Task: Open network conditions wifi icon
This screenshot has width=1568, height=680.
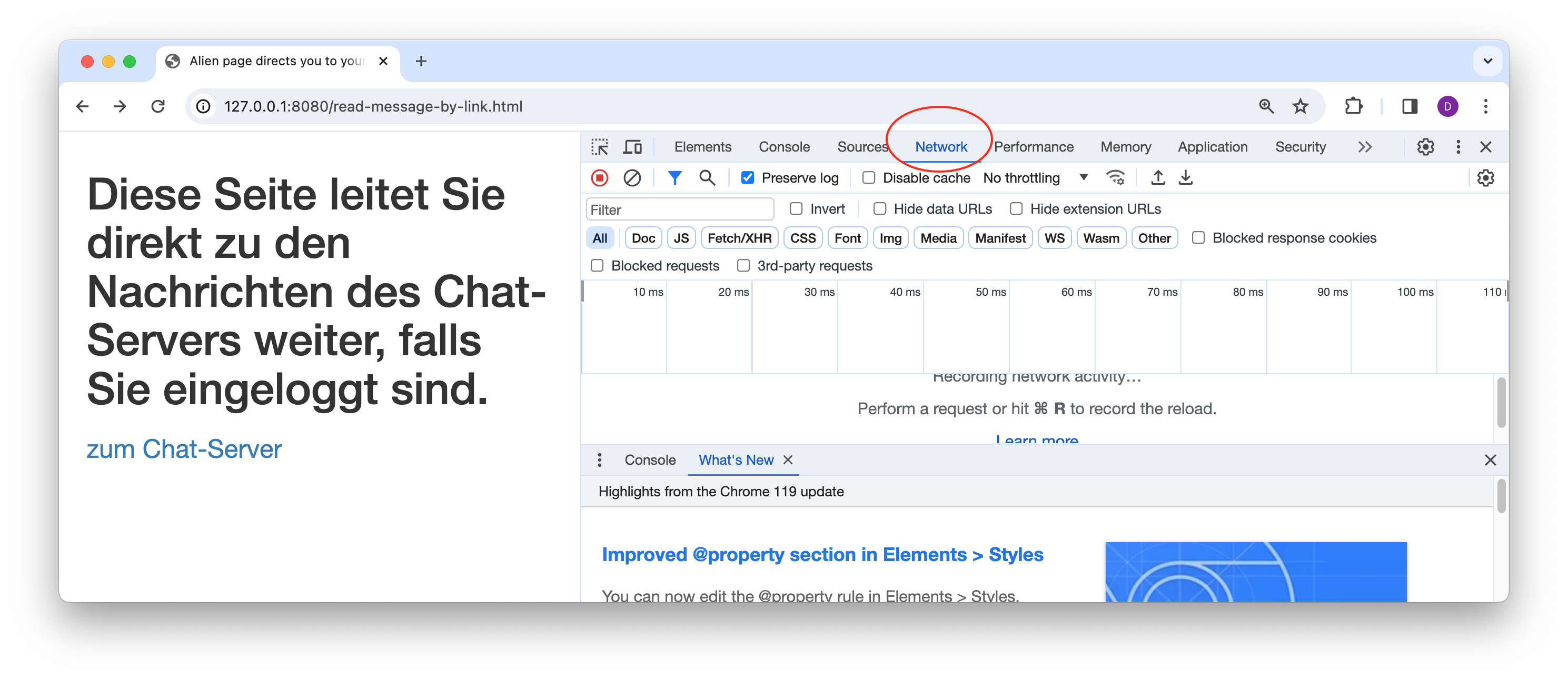Action: point(1115,178)
